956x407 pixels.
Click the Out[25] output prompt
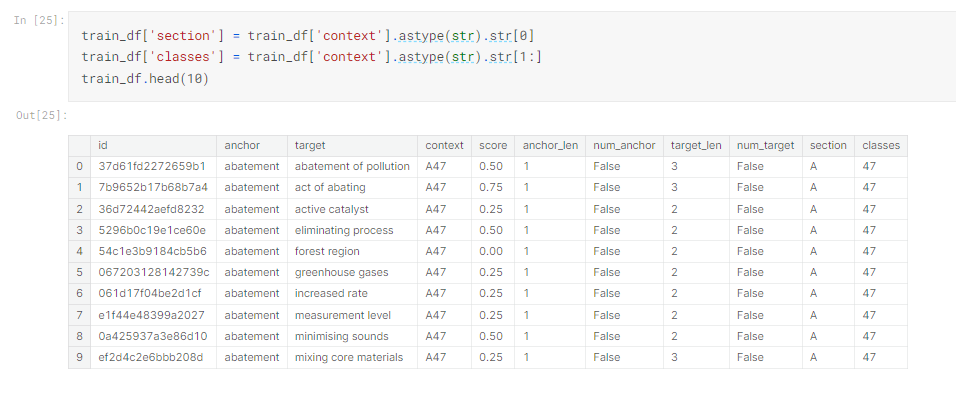pyautogui.click(x=42, y=116)
